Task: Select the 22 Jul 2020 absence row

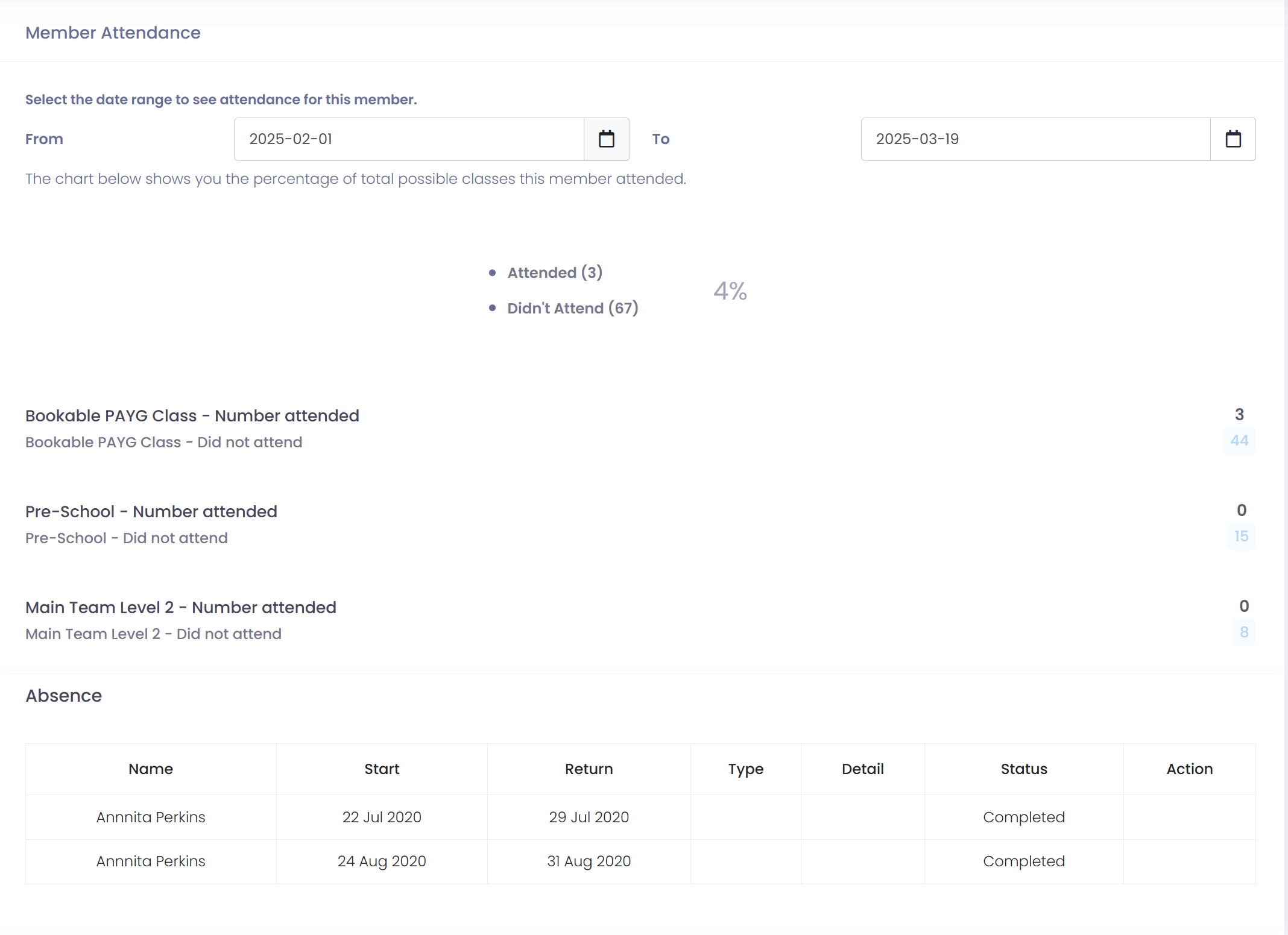Action: [x=382, y=817]
